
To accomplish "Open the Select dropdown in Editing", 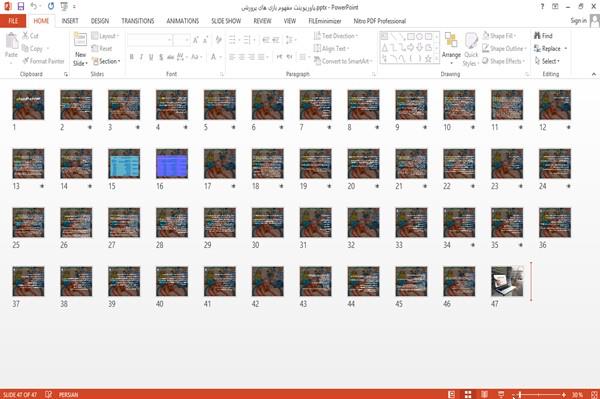I will [x=547, y=61].
